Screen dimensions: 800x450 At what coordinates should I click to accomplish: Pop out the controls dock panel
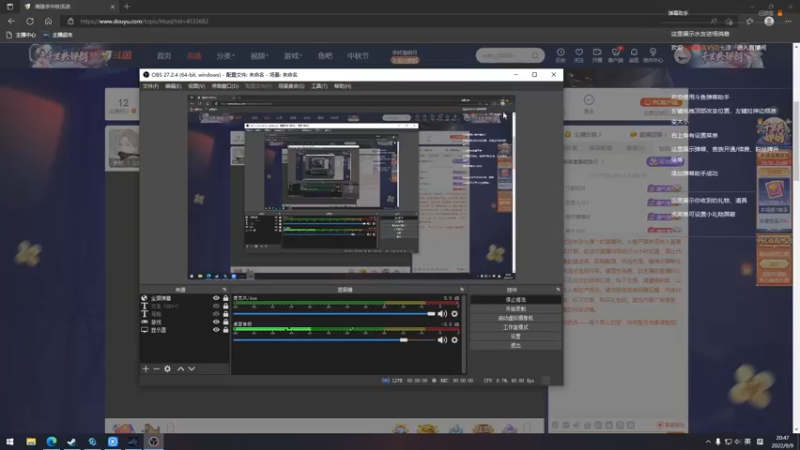pyautogui.click(x=558, y=290)
